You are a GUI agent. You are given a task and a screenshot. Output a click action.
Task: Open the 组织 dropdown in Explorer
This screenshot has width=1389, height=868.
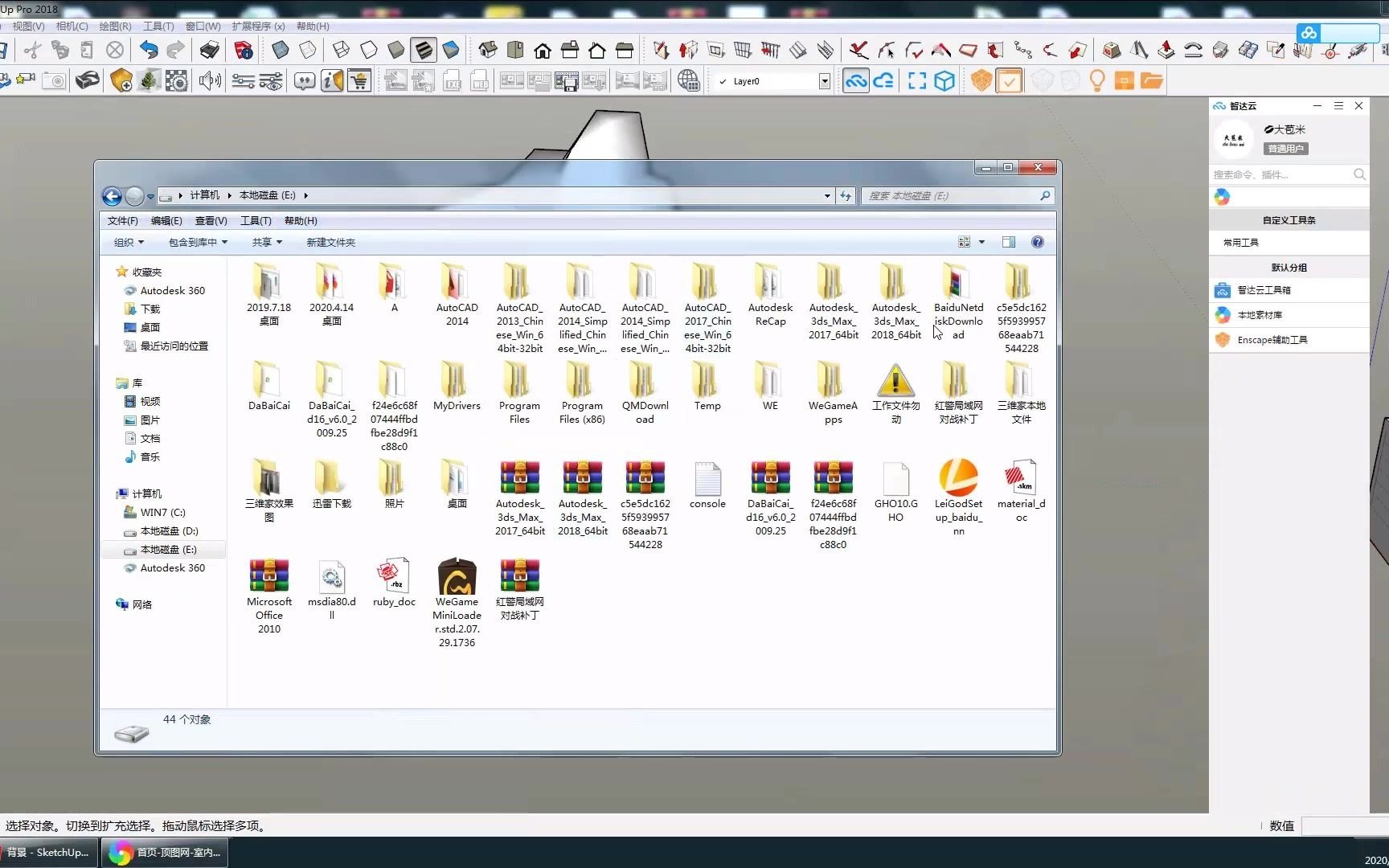pyautogui.click(x=129, y=242)
